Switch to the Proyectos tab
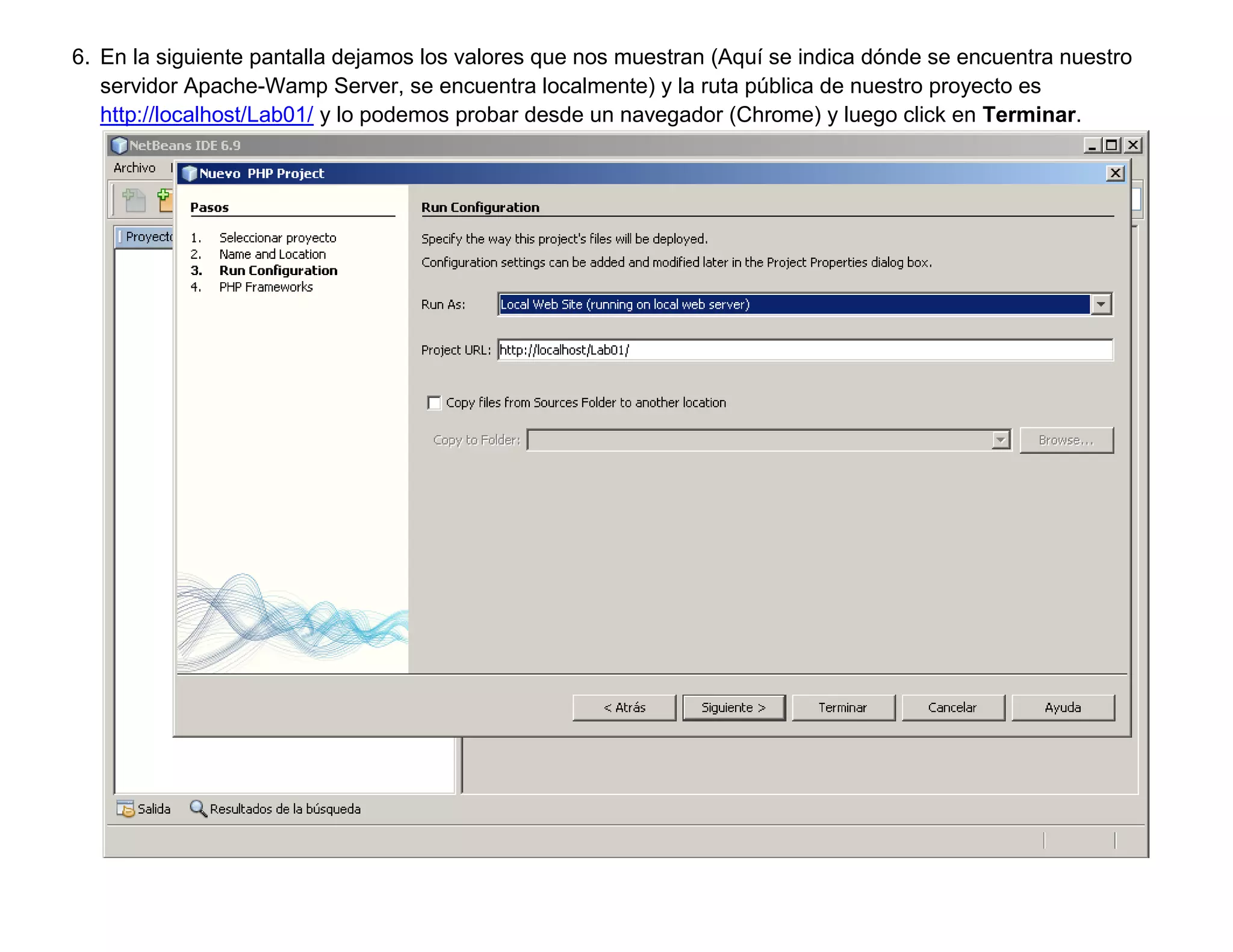Image resolution: width=1233 pixels, height=952 pixels. (x=144, y=236)
